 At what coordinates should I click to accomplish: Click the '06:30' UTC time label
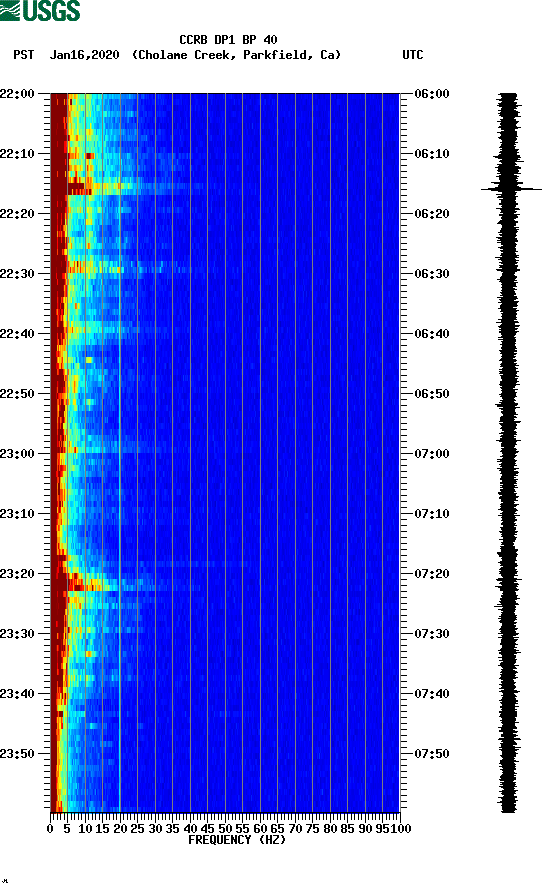tap(432, 274)
